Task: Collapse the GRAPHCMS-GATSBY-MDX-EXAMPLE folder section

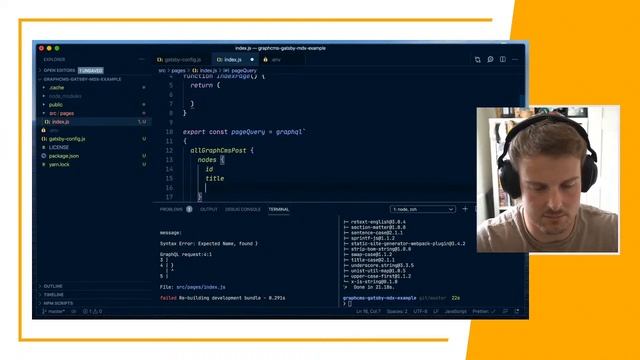Action: 82,79
